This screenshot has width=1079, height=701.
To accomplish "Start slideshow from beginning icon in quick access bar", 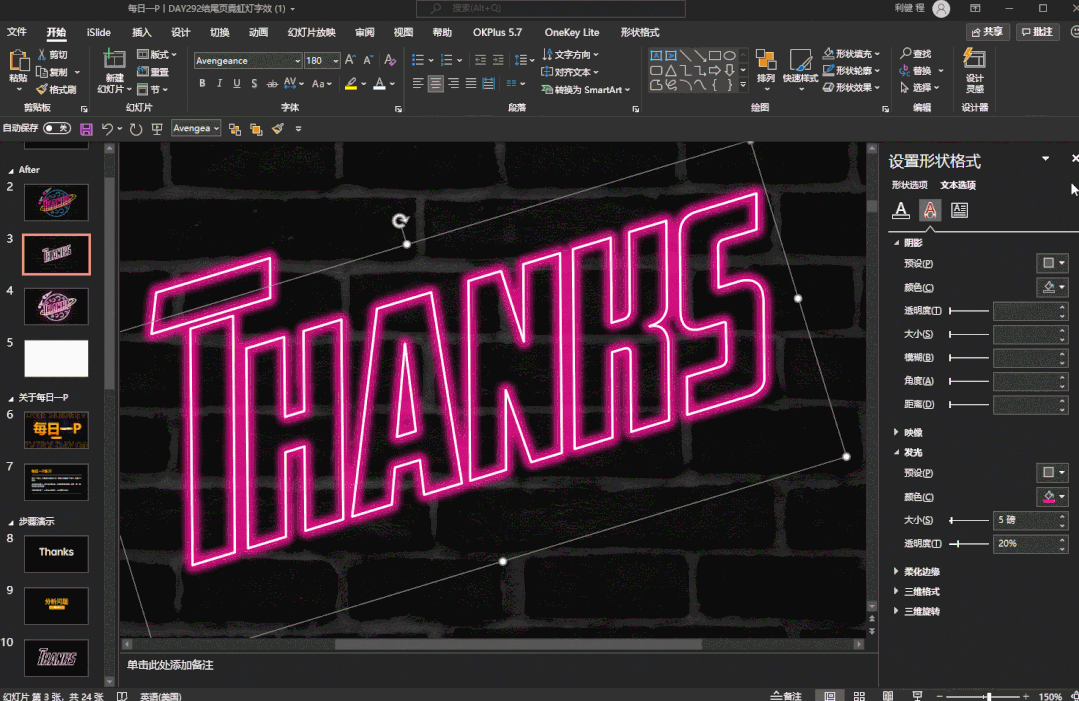I will pyautogui.click(x=157, y=129).
